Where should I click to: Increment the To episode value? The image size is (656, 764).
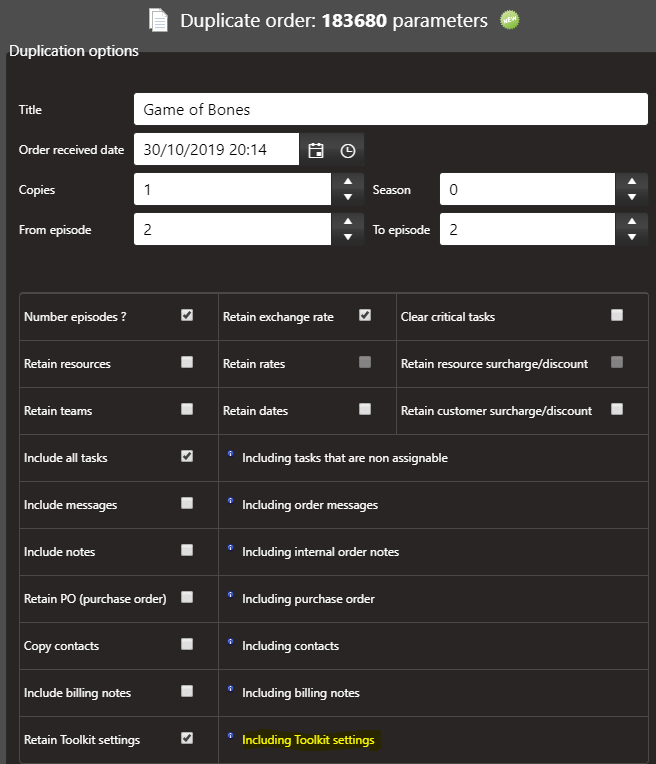click(x=631, y=222)
